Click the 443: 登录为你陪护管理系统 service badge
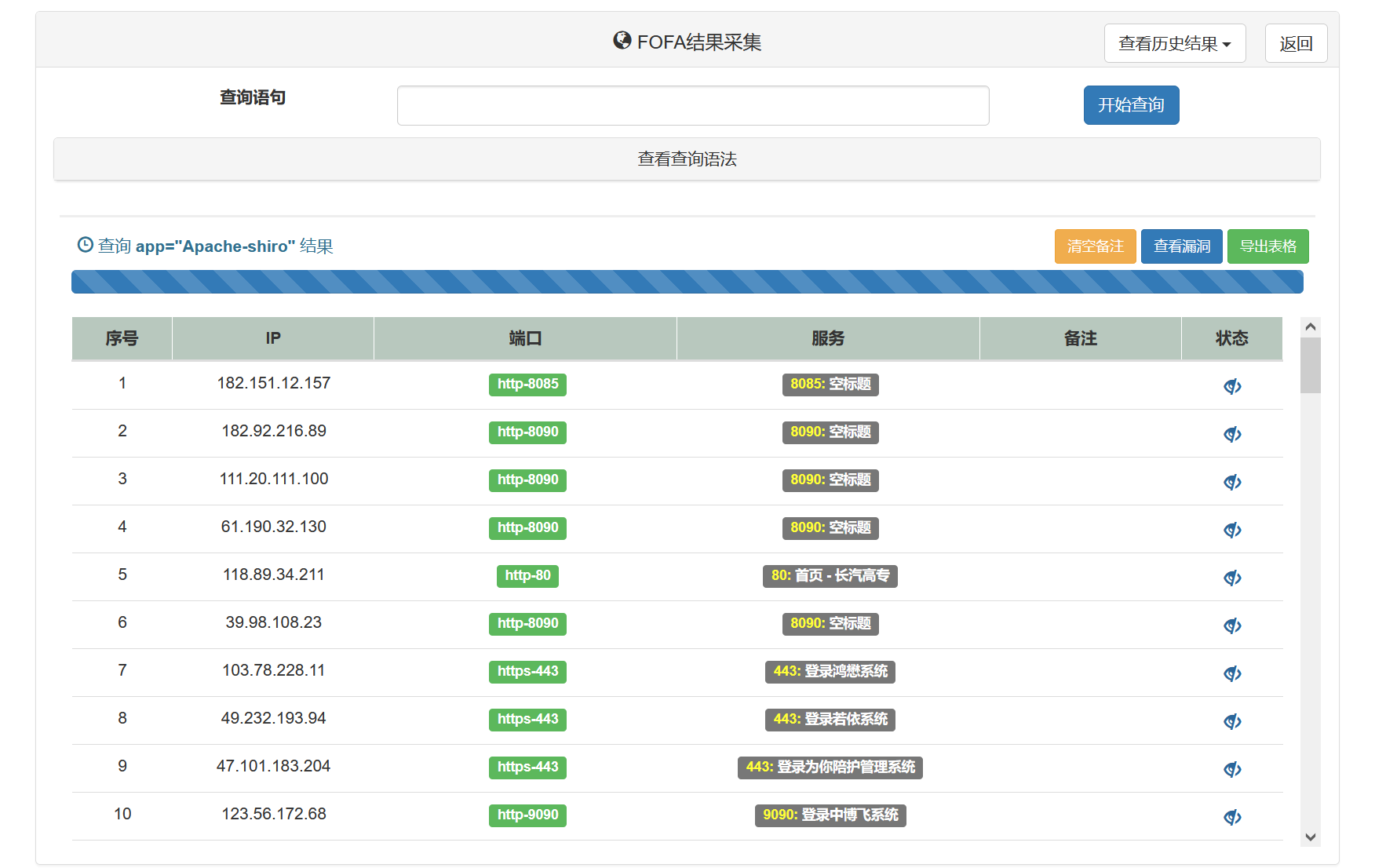 pyautogui.click(x=830, y=768)
